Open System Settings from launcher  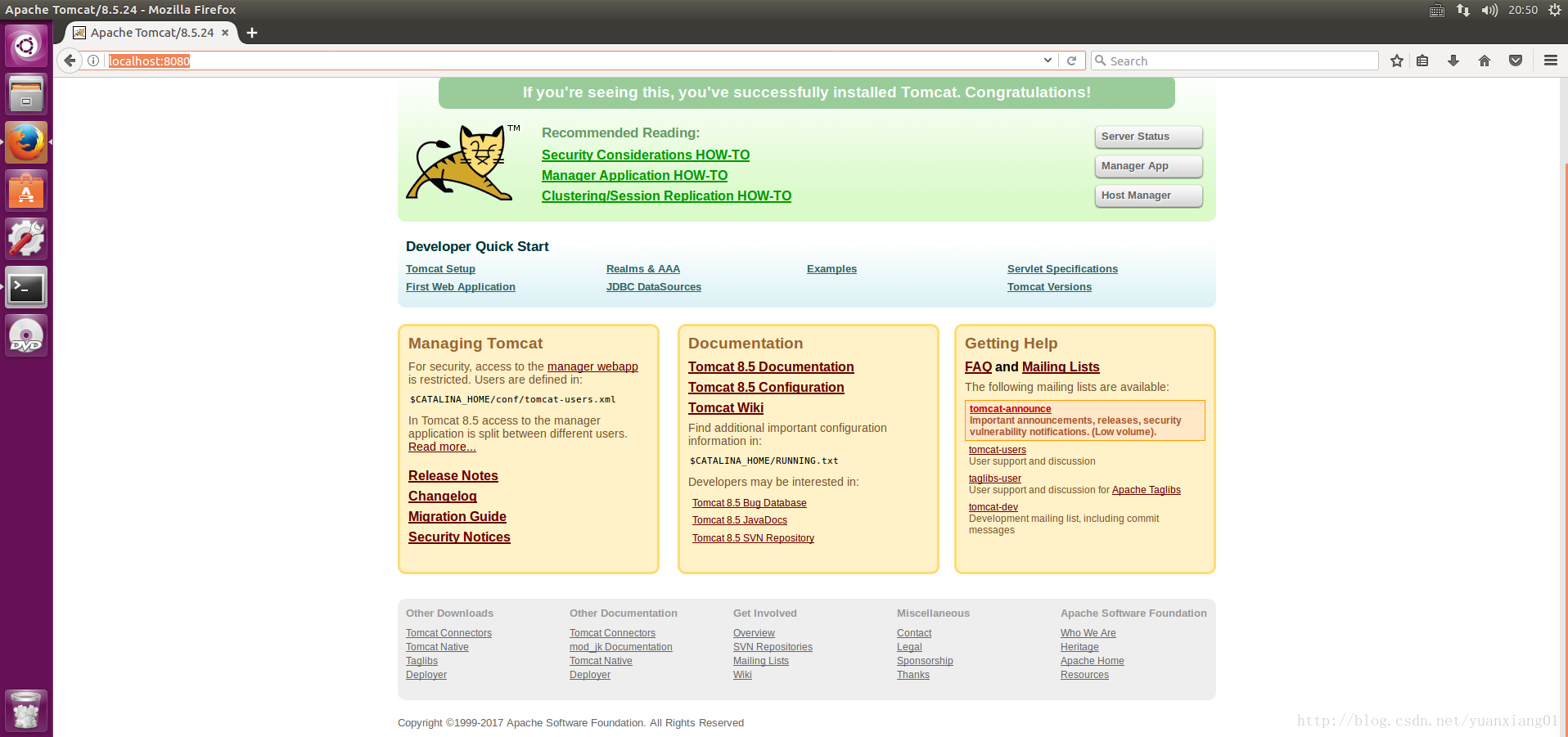coord(26,239)
